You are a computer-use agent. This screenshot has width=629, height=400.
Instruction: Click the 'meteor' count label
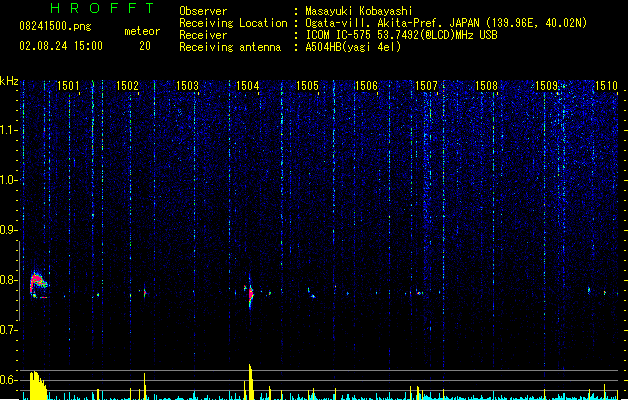coord(142,31)
